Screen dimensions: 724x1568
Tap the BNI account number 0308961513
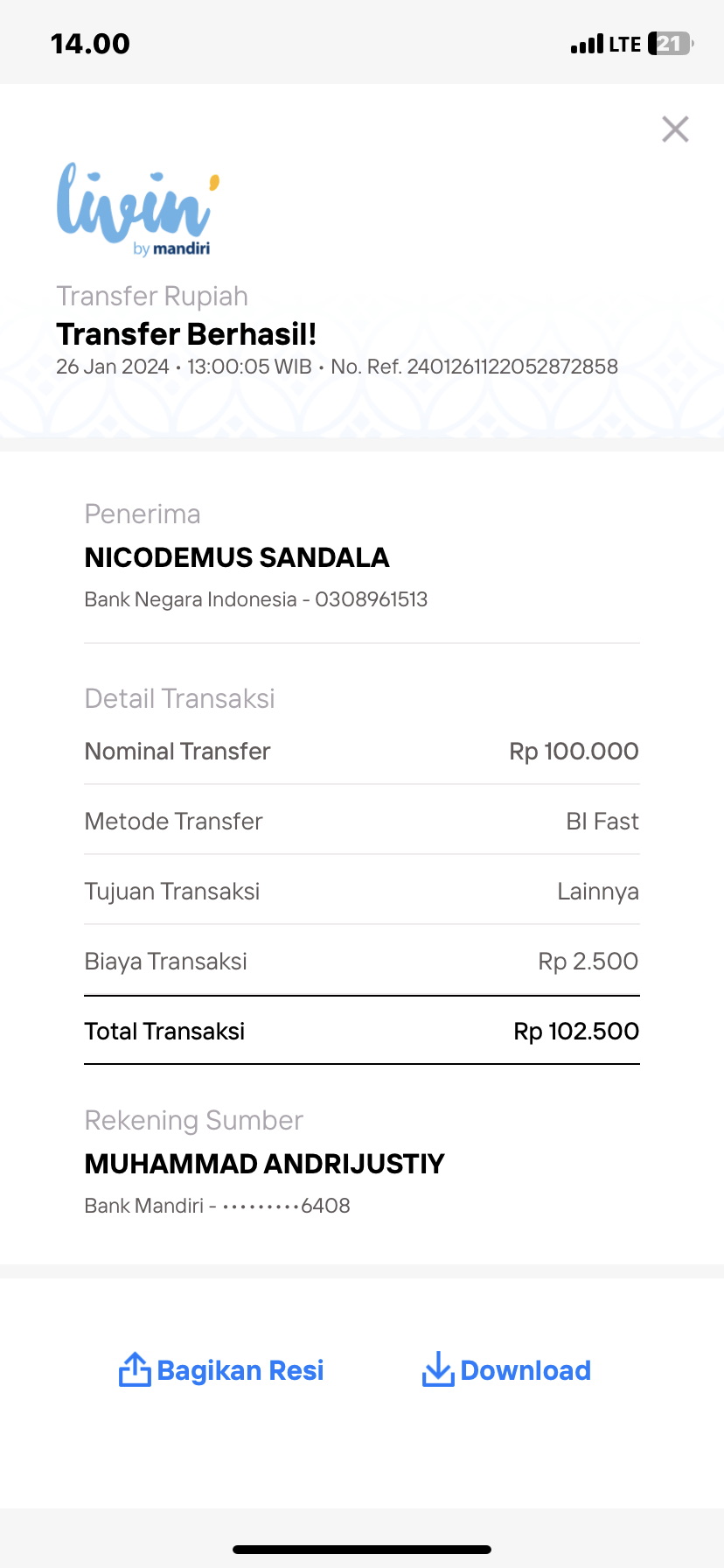pyautogui.click(x=372, y=599)
